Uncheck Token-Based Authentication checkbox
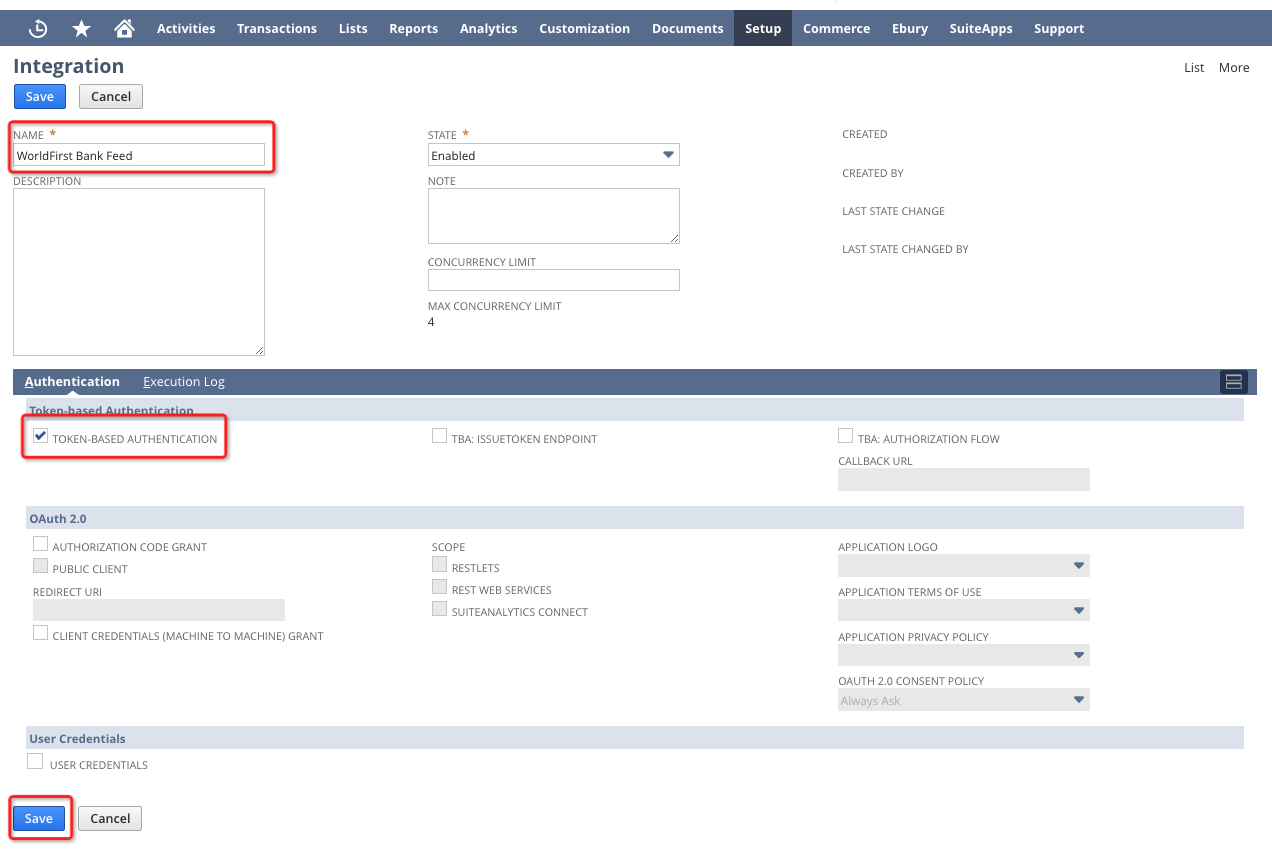 point(41,436)
